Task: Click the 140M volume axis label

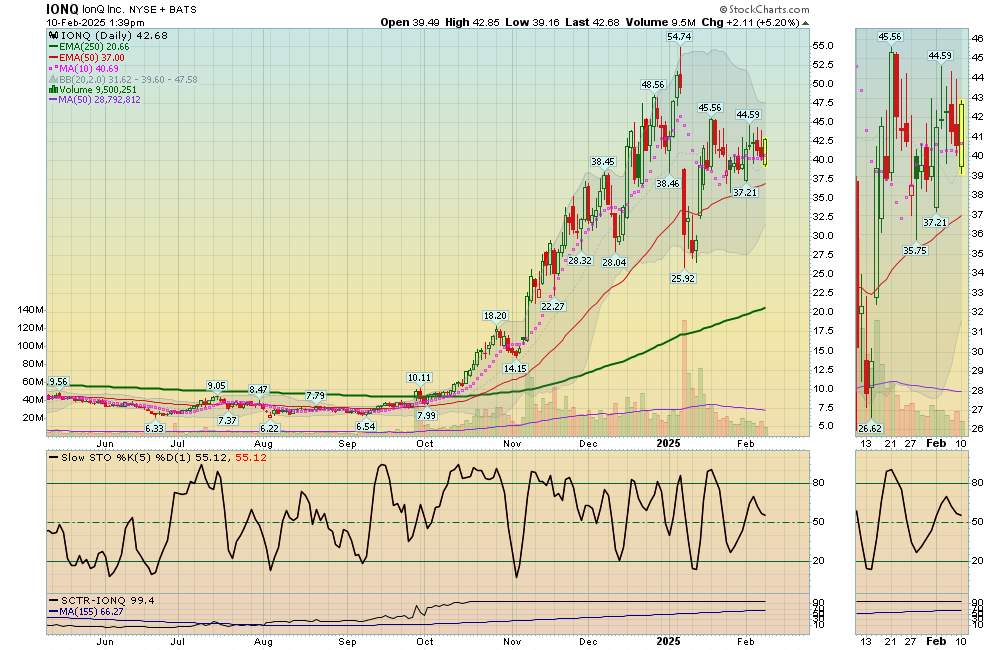Action: (31, 310)
